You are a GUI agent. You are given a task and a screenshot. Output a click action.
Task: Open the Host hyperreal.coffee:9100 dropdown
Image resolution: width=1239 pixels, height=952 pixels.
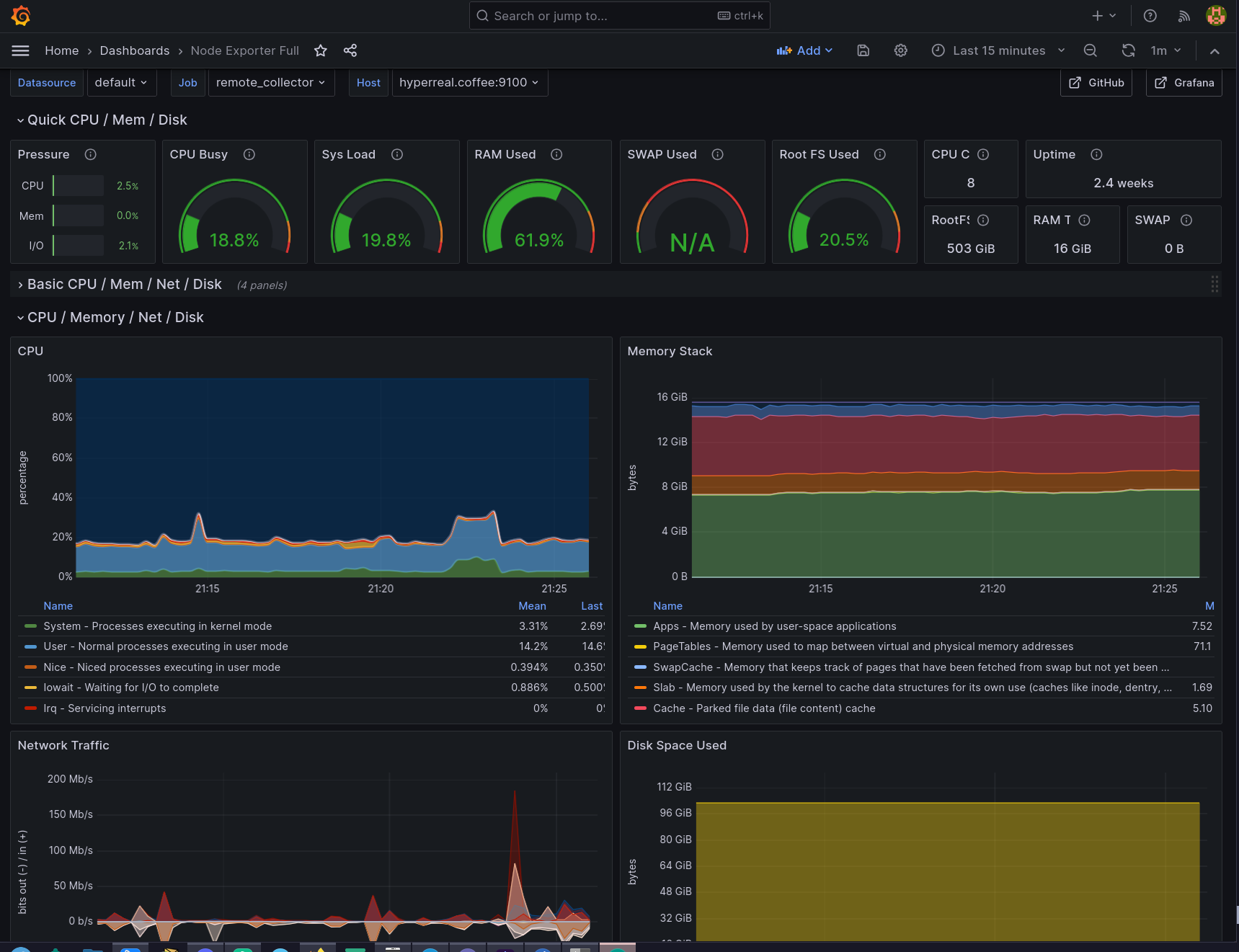469,83
